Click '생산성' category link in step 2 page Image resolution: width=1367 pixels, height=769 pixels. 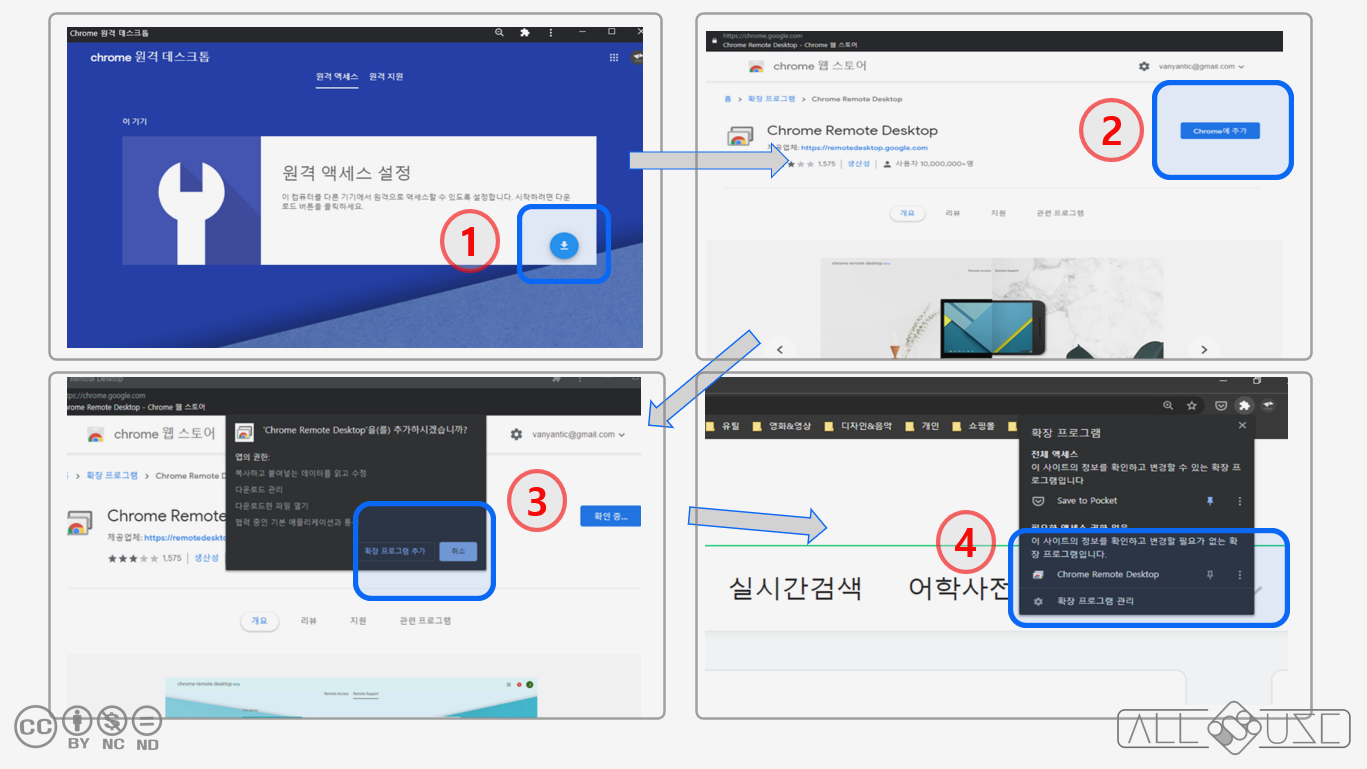[858, 164]
